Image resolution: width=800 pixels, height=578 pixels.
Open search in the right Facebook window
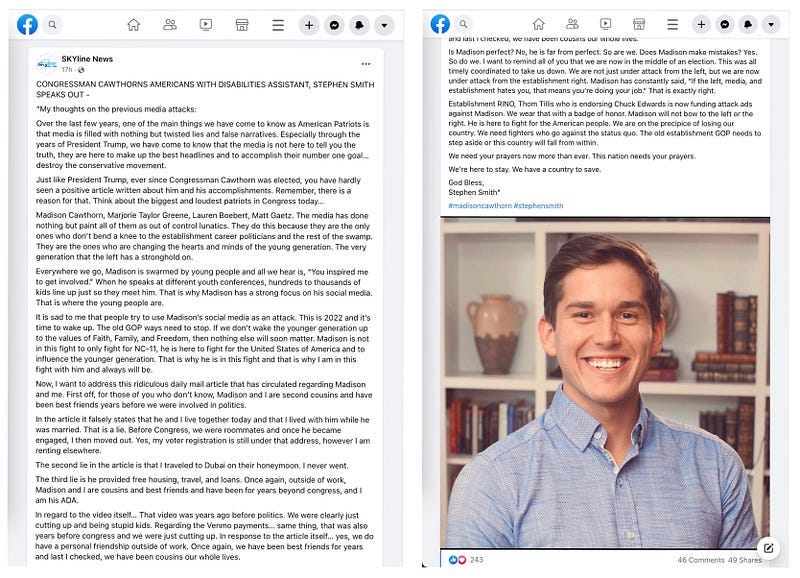[x=463, y=24]
